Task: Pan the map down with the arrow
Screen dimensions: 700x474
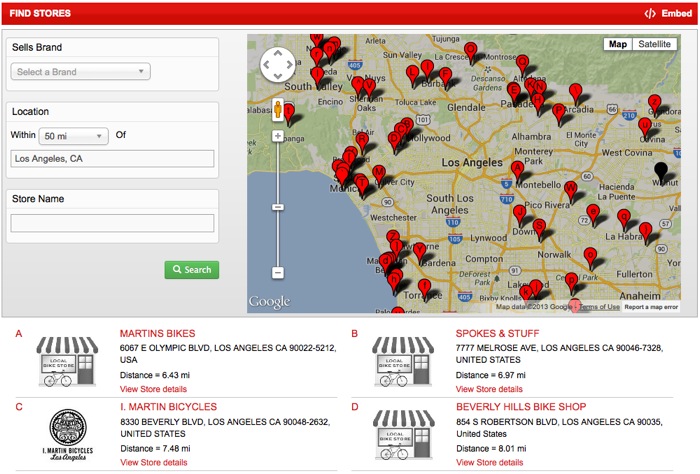Action: (278, 76)
